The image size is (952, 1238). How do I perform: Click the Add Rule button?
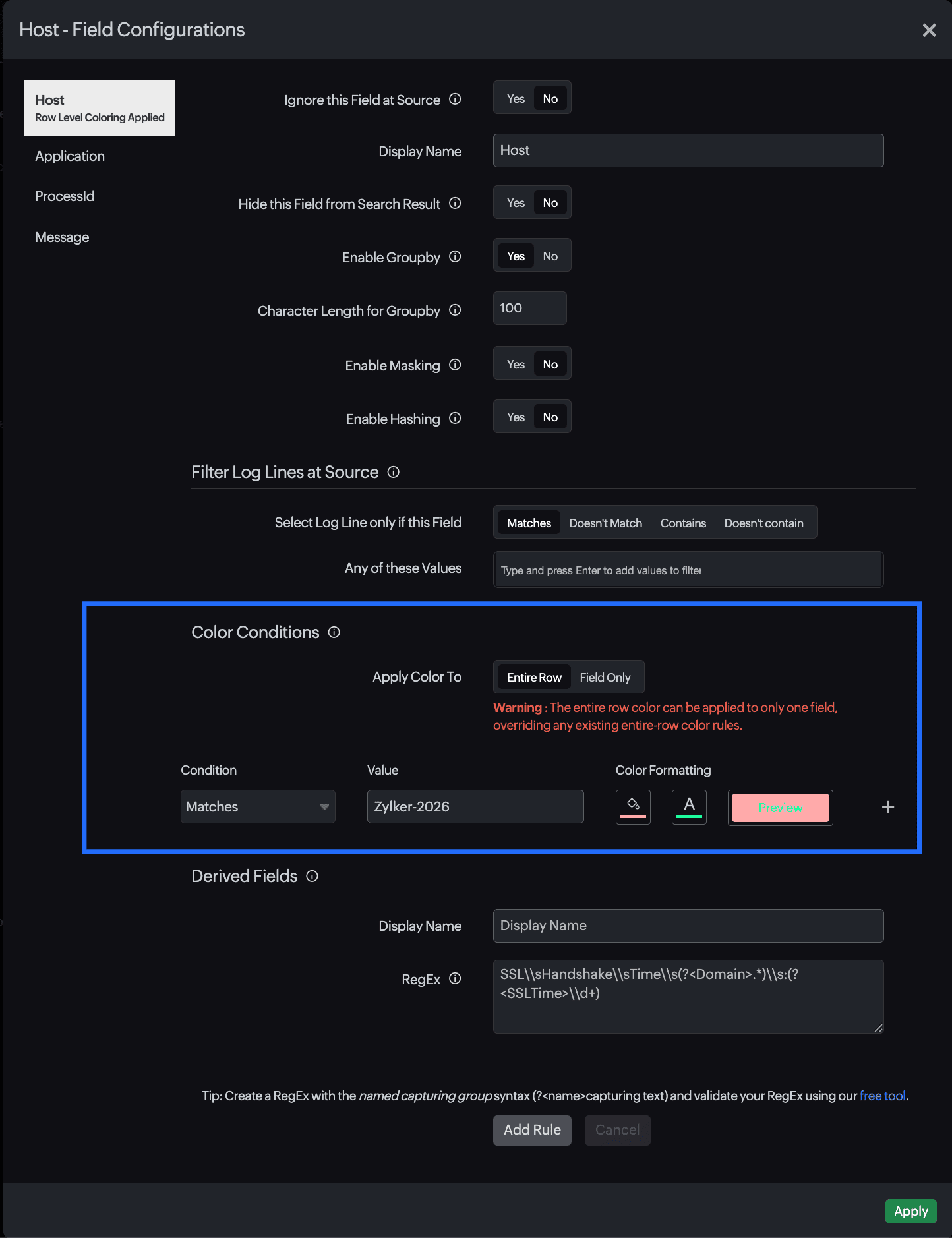(532, 1130)
